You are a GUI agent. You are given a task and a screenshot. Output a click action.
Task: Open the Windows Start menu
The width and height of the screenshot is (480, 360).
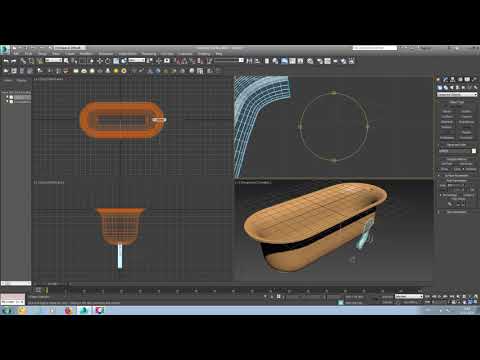point(7,310)
